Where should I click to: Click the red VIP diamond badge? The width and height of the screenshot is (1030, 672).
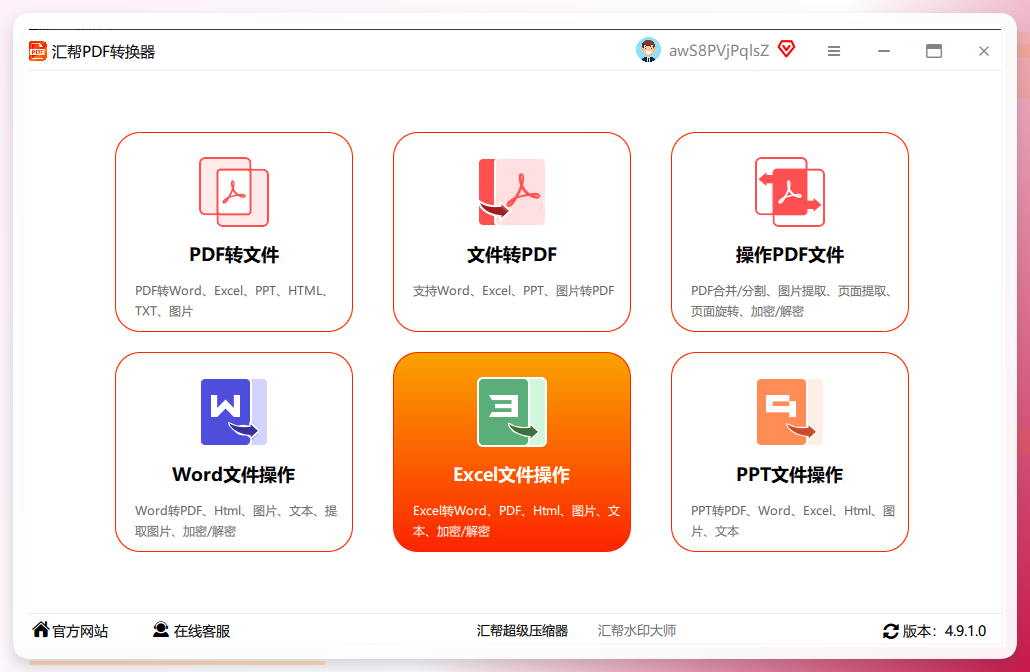click(x=786, y=49)
